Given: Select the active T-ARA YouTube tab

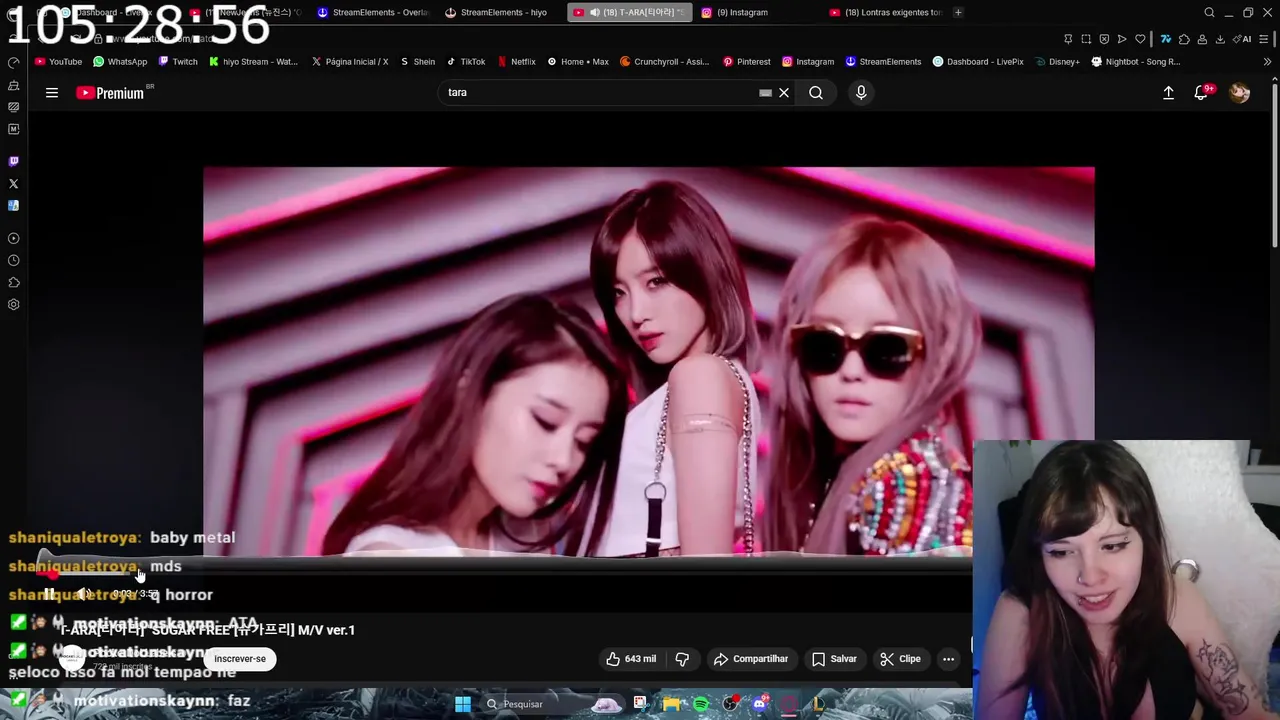Looking at the screenshot, I should [x=629, y=12].
